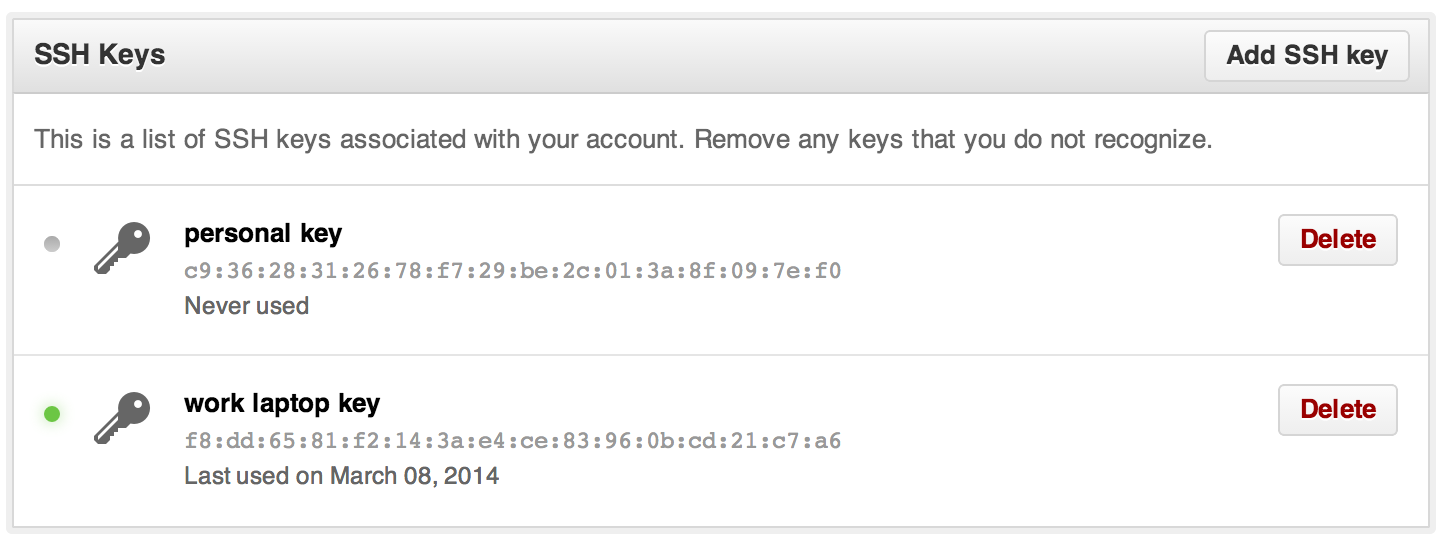This screenshot has height=550, width=1448.
Task: Click the Last used on March 08, 2014 text
Action: click(x=341, y=475)
